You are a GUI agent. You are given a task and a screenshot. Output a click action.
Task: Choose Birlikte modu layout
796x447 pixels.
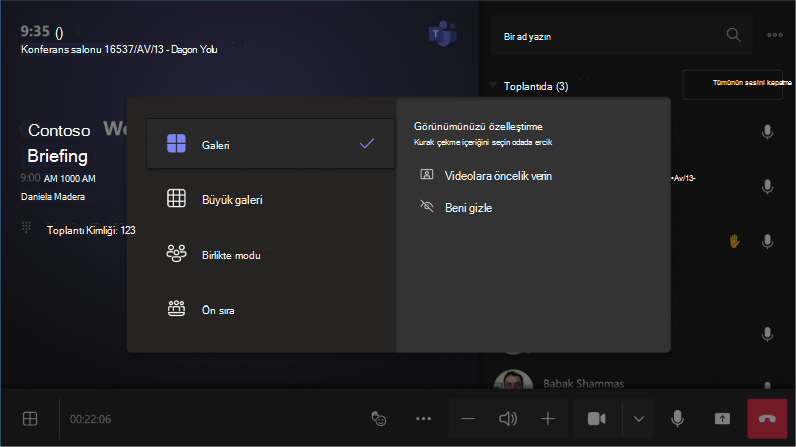click(x=270, y=255)
